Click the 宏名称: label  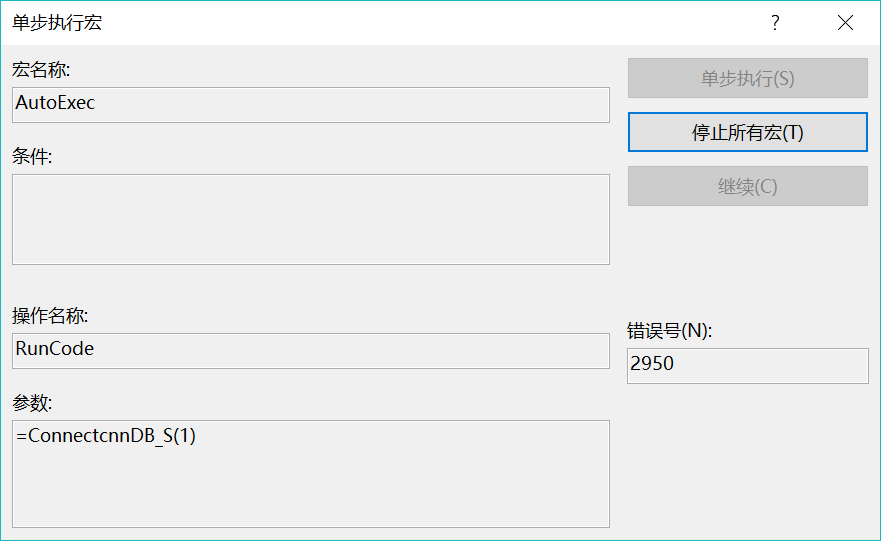(41, 70)
